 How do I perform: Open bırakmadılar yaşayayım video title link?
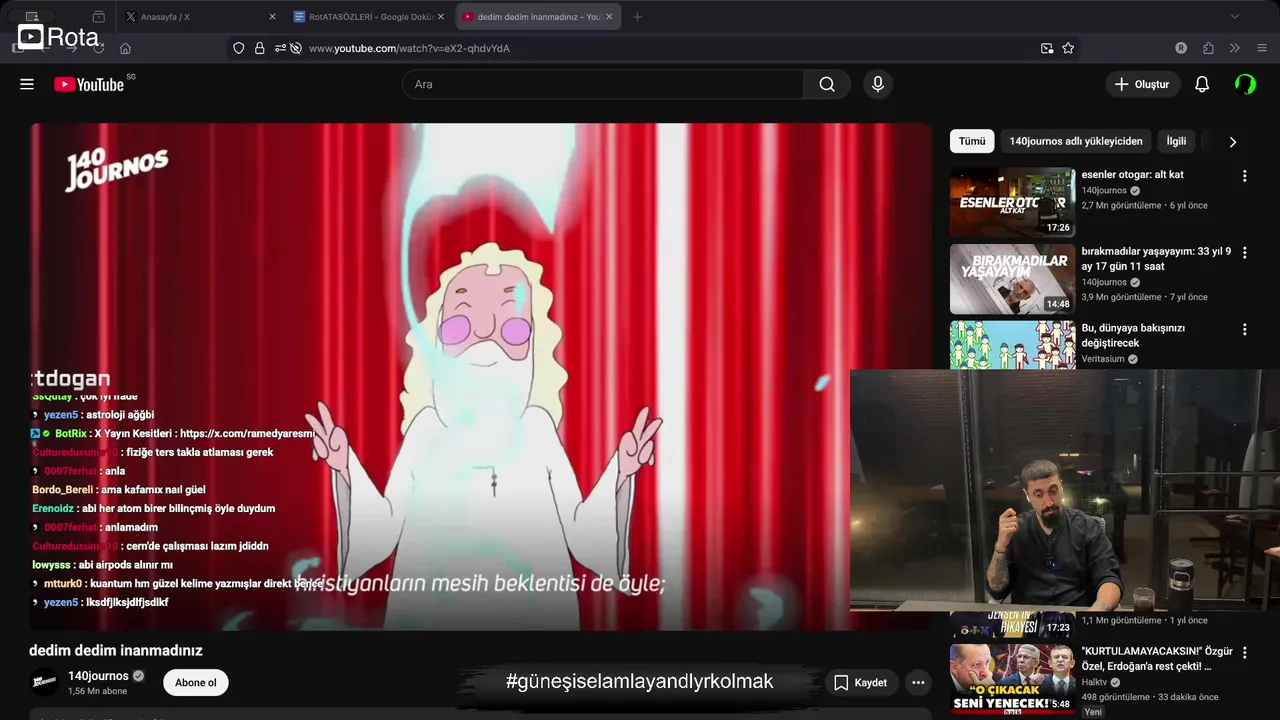click(1156, 259)
